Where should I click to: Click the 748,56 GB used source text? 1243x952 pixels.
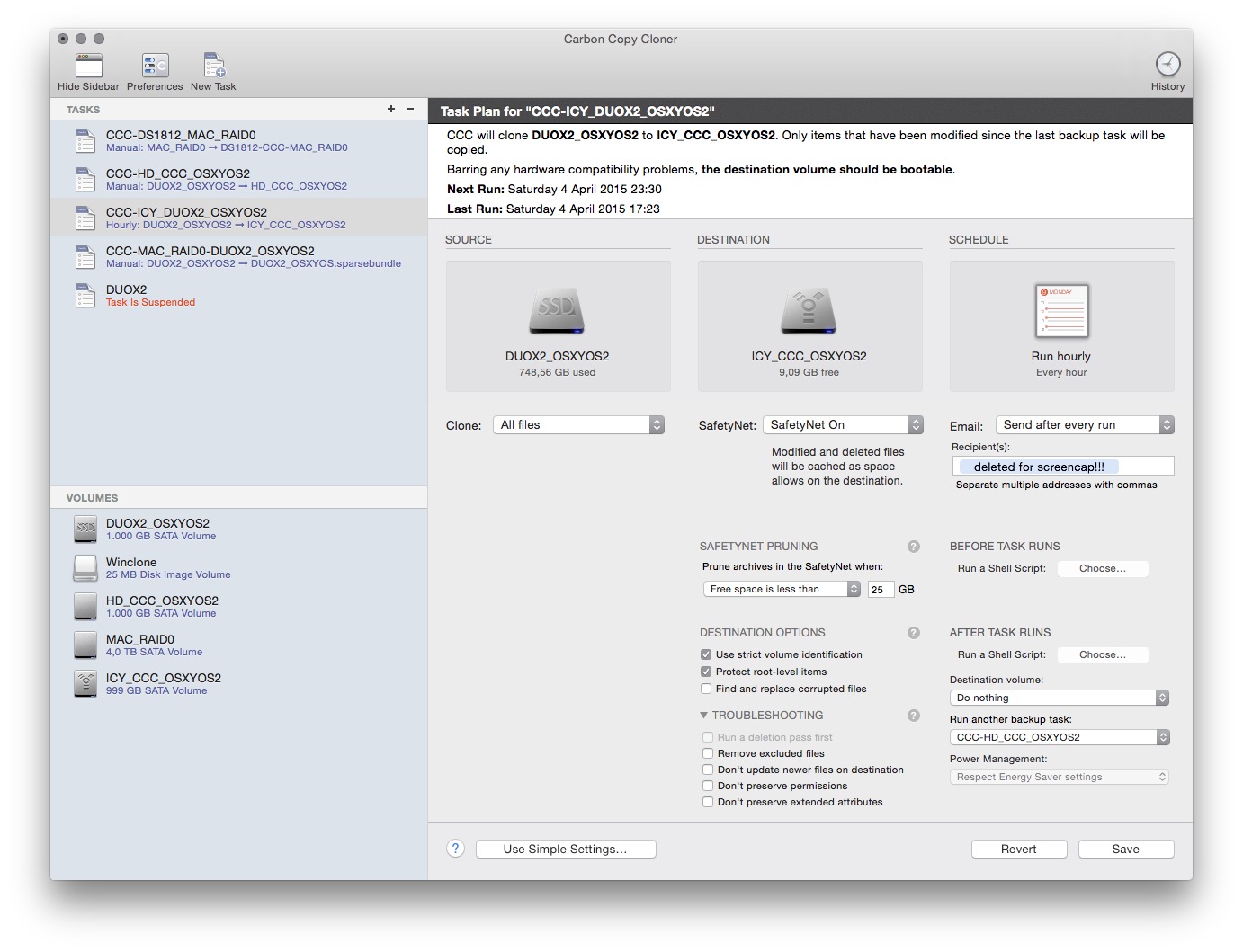557,372
